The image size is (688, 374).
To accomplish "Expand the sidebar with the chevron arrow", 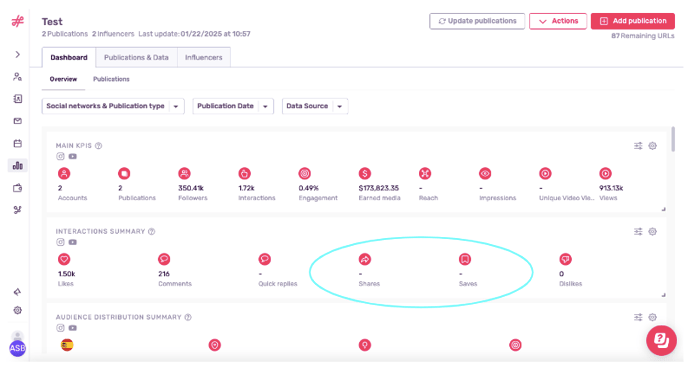I will (x=18, y=54).
